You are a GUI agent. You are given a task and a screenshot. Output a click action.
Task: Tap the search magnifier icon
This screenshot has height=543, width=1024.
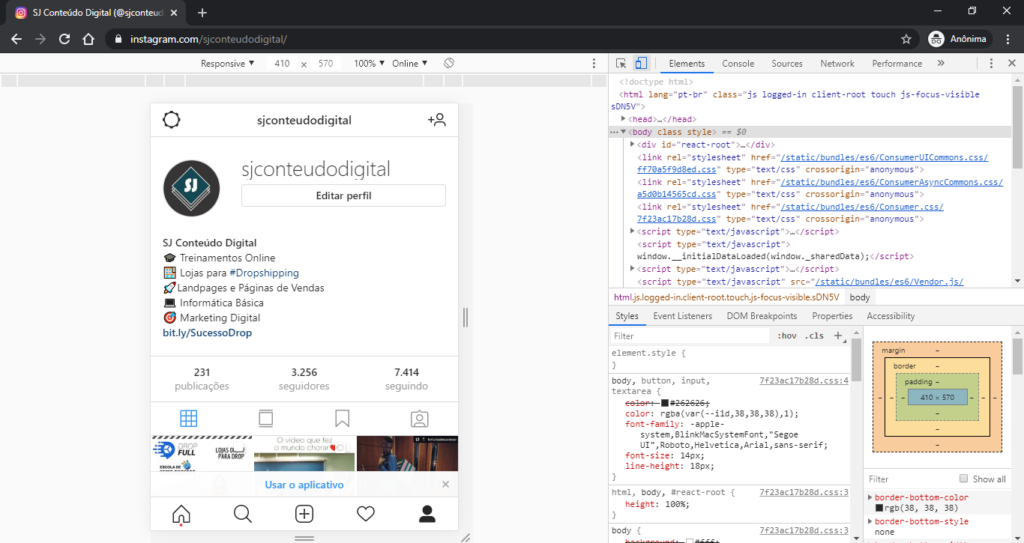242,514
